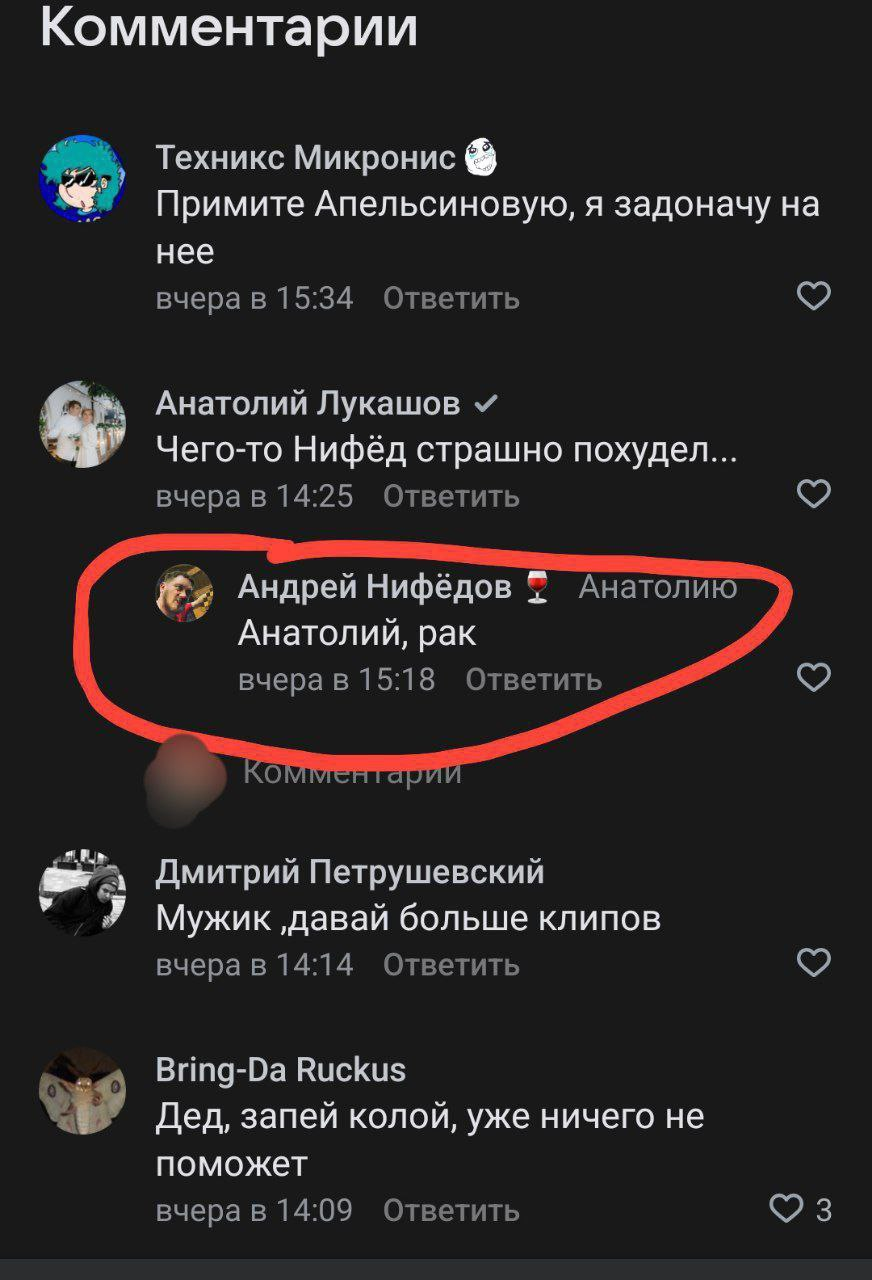Screen dimensions: 872x1280
Task: Tap the heart on Андрей Нифёдов's reply
Action: (x=813, y=678)
